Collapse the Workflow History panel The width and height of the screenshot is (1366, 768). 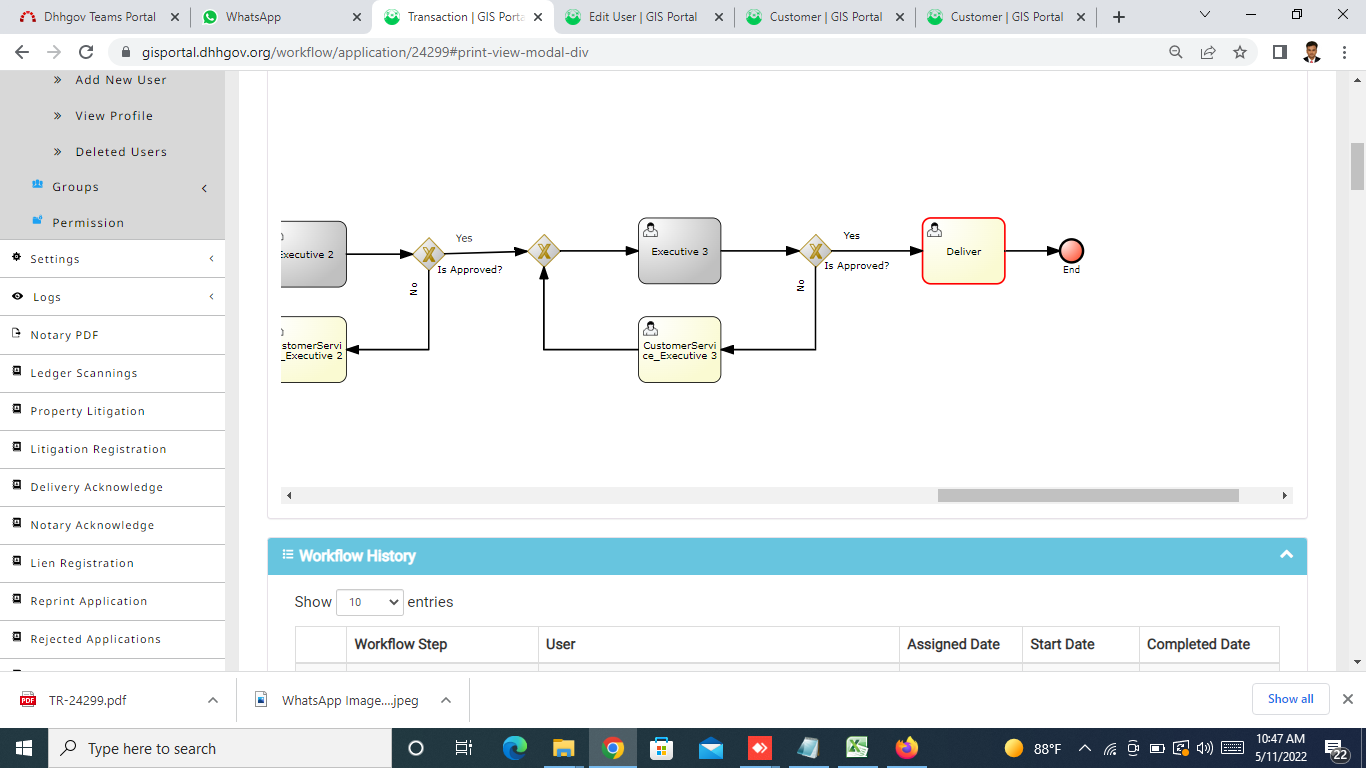tap(1286, 555)
